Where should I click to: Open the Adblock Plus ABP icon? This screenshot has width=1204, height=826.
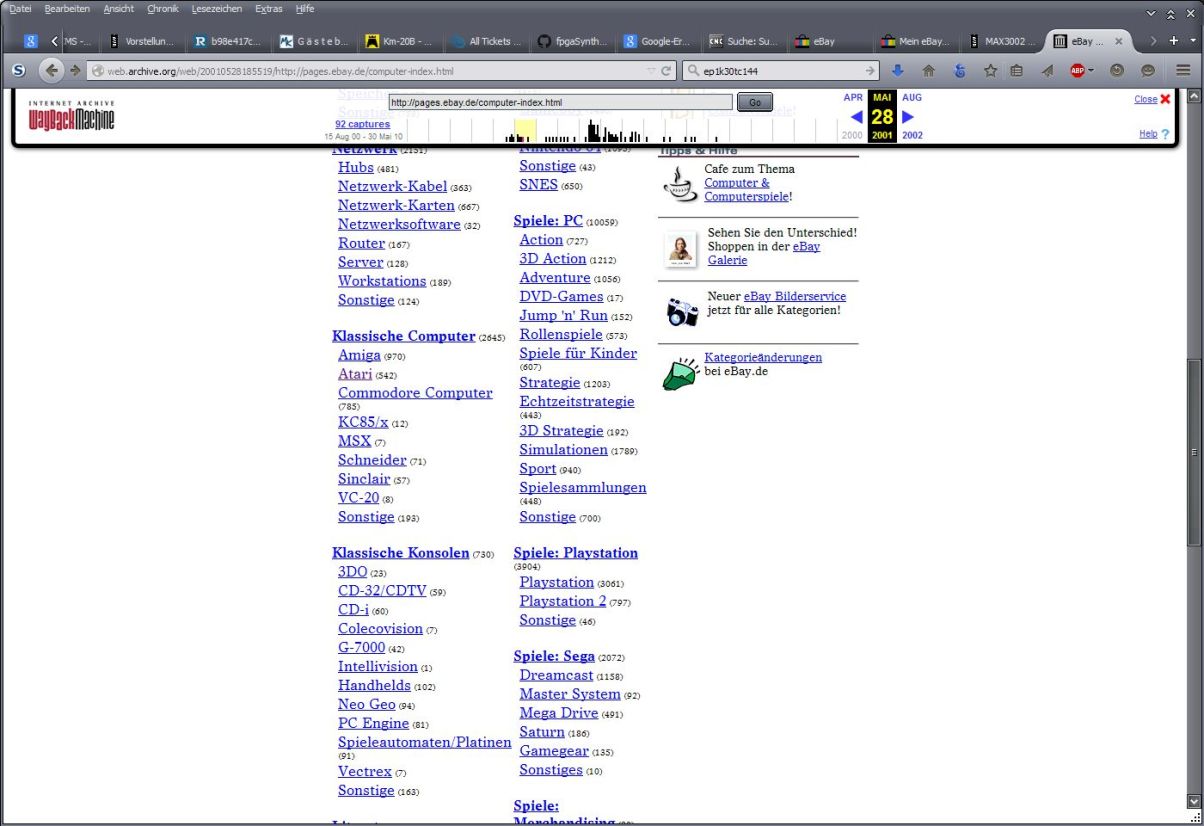tap(1078, 71)
